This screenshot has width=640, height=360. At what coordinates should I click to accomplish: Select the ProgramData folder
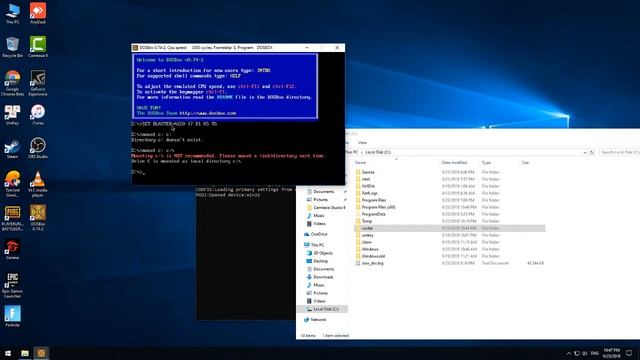pos(449,214)
